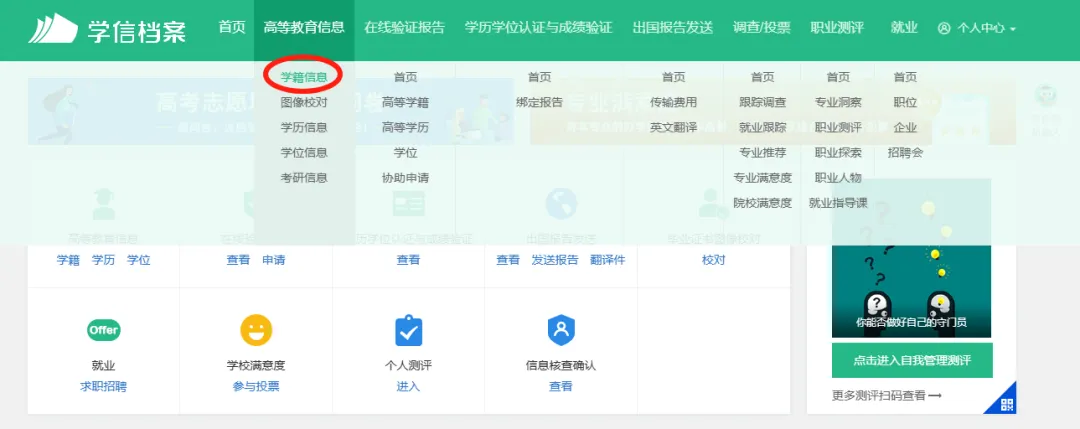Click the 校对 link
Viewport: 1080px width, 429px height.
click(x=714, y=260)
